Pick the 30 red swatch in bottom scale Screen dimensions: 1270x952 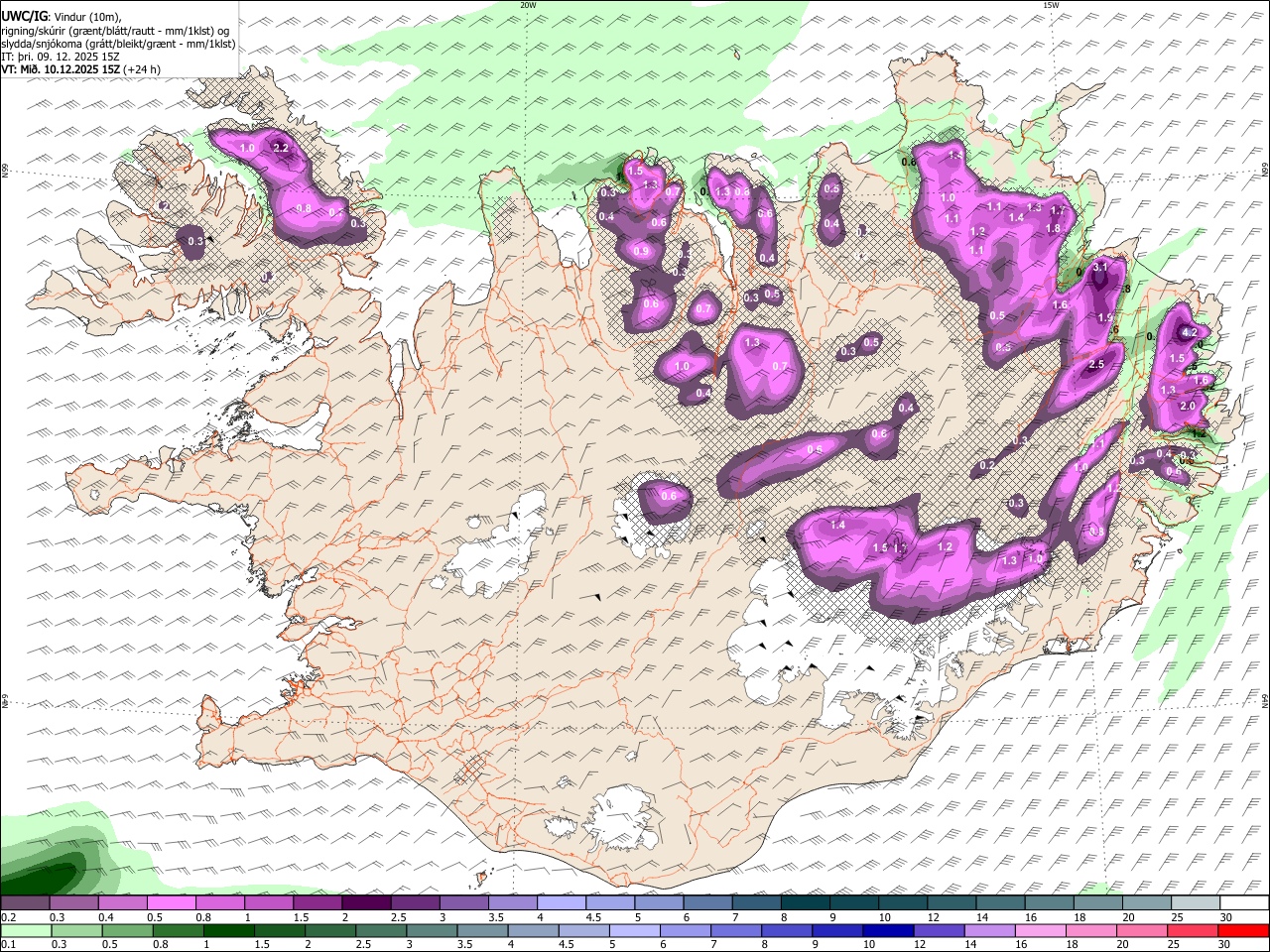pos(1244,930)
